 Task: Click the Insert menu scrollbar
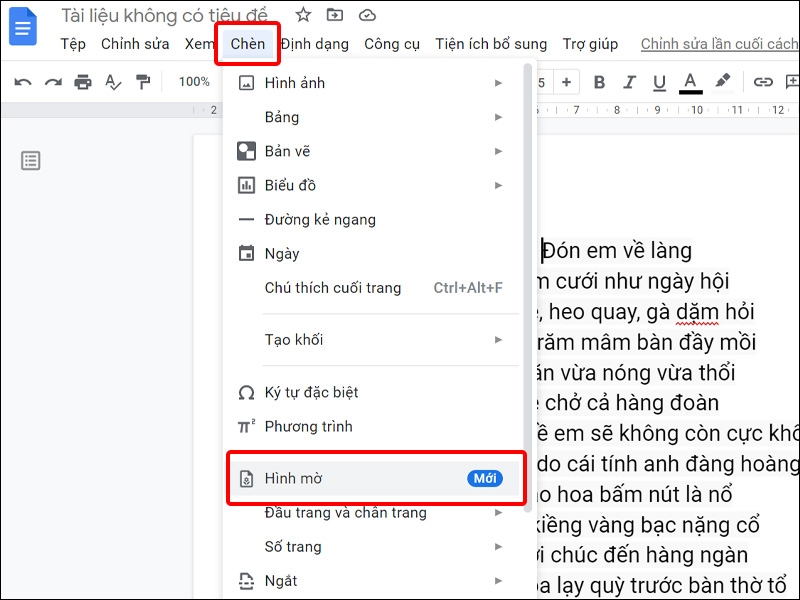pyautogui.click(x=528, y=286)
